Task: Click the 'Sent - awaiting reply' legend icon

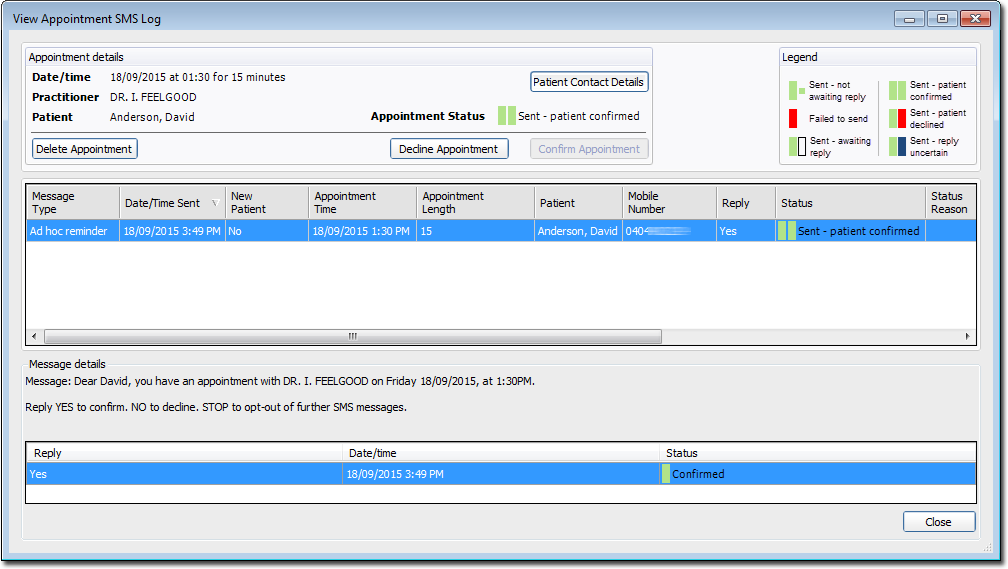Action: tap(796, 147)
